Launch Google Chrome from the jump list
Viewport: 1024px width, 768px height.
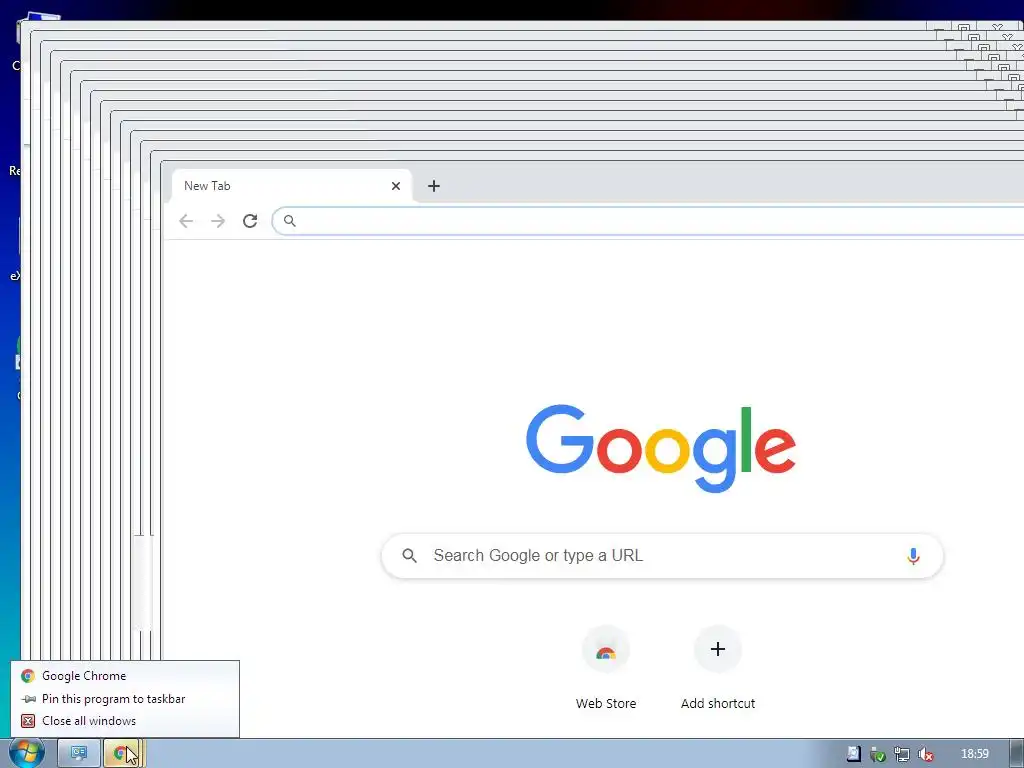pos(125,676)
